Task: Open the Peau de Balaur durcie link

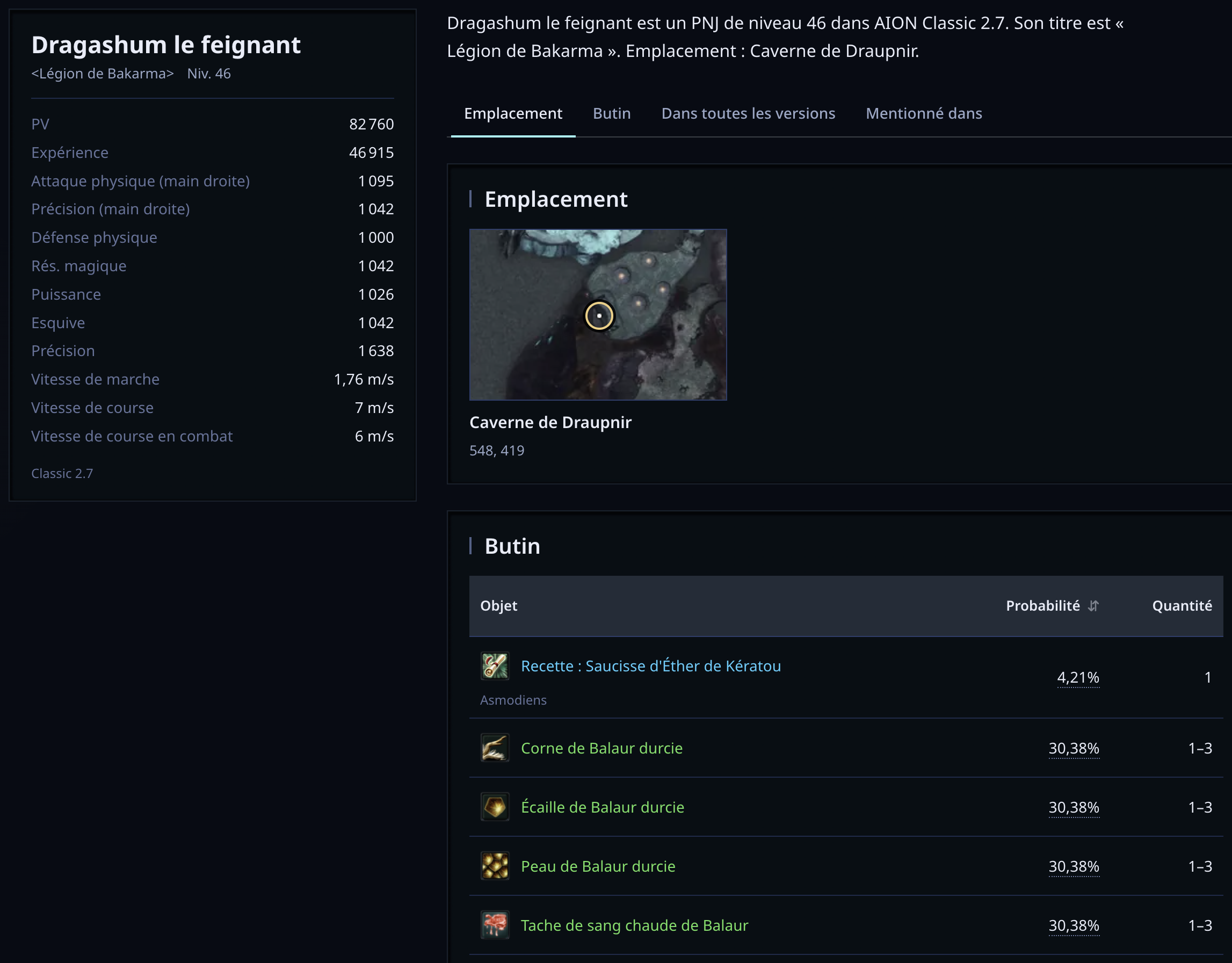Action: click(598, 866)
